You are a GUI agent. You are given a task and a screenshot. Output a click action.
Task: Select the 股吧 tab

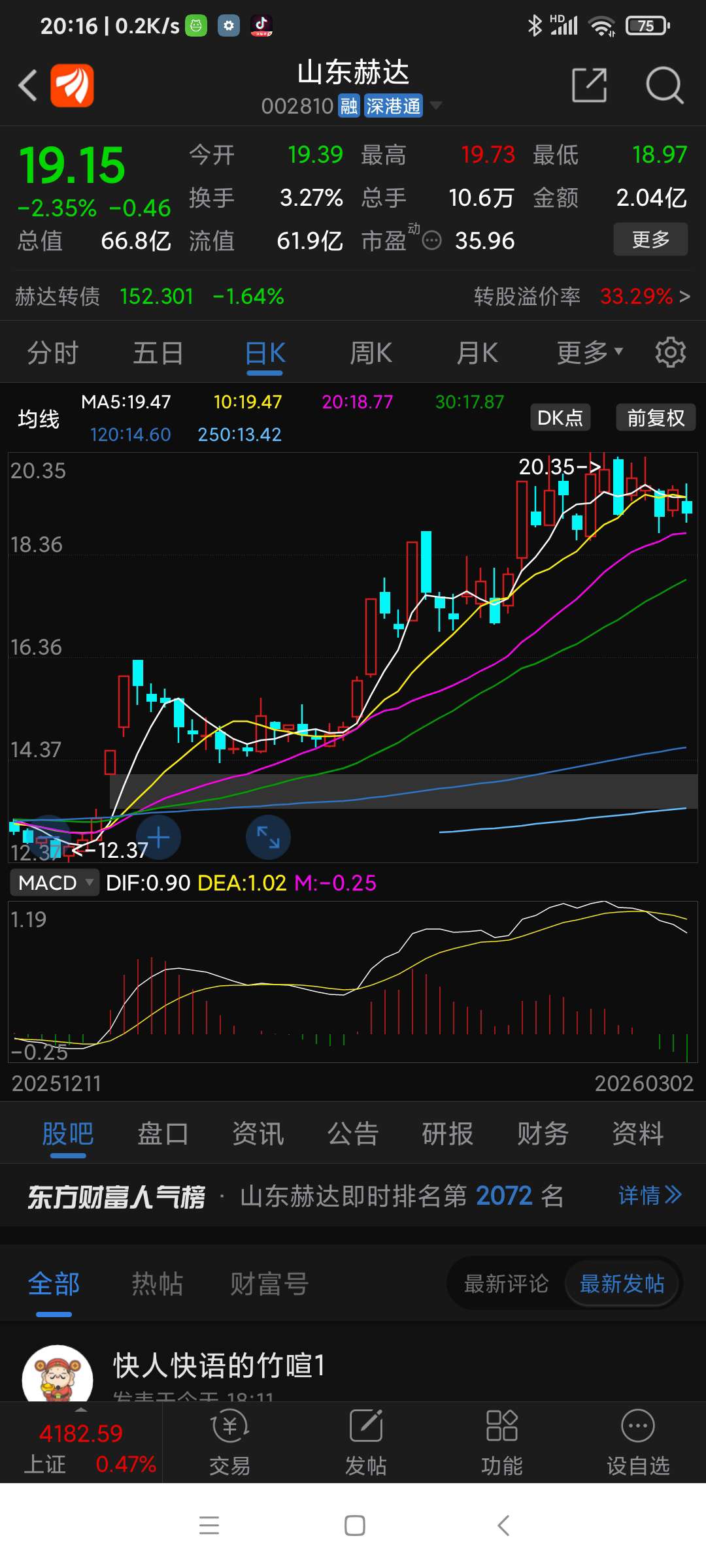point(68,1134)
